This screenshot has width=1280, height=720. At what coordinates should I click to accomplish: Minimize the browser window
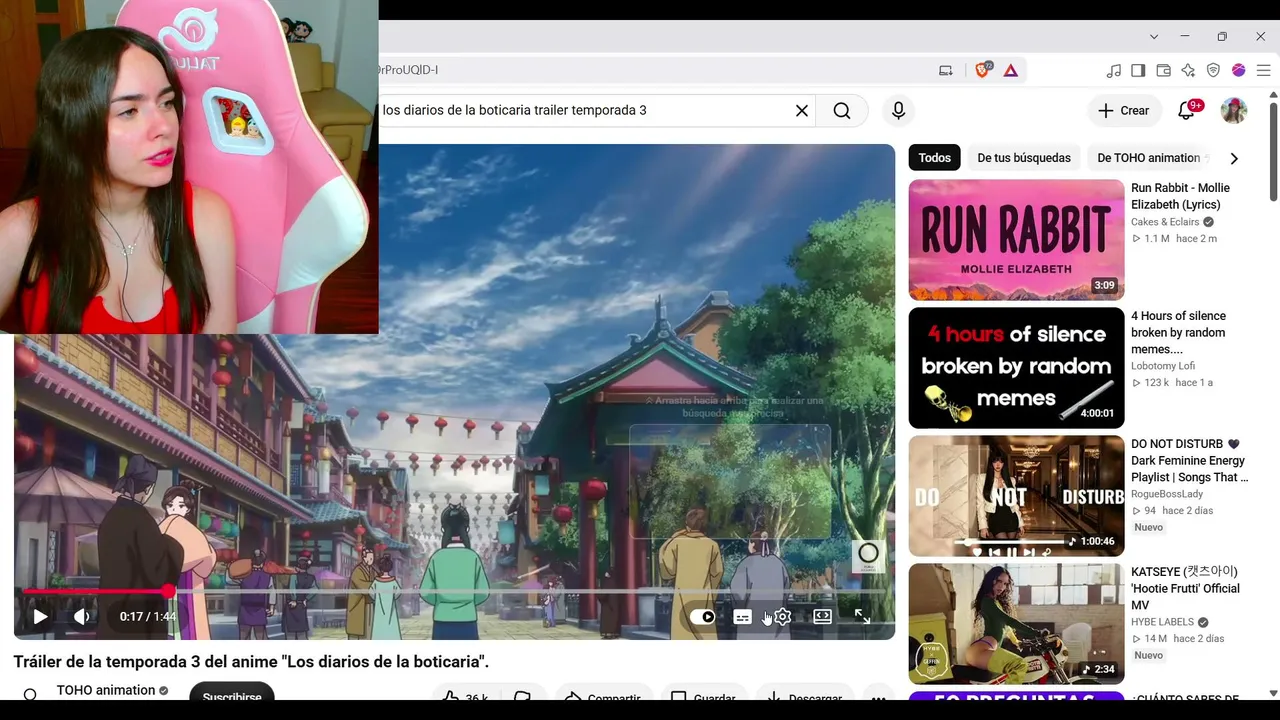pos(1185,37)
